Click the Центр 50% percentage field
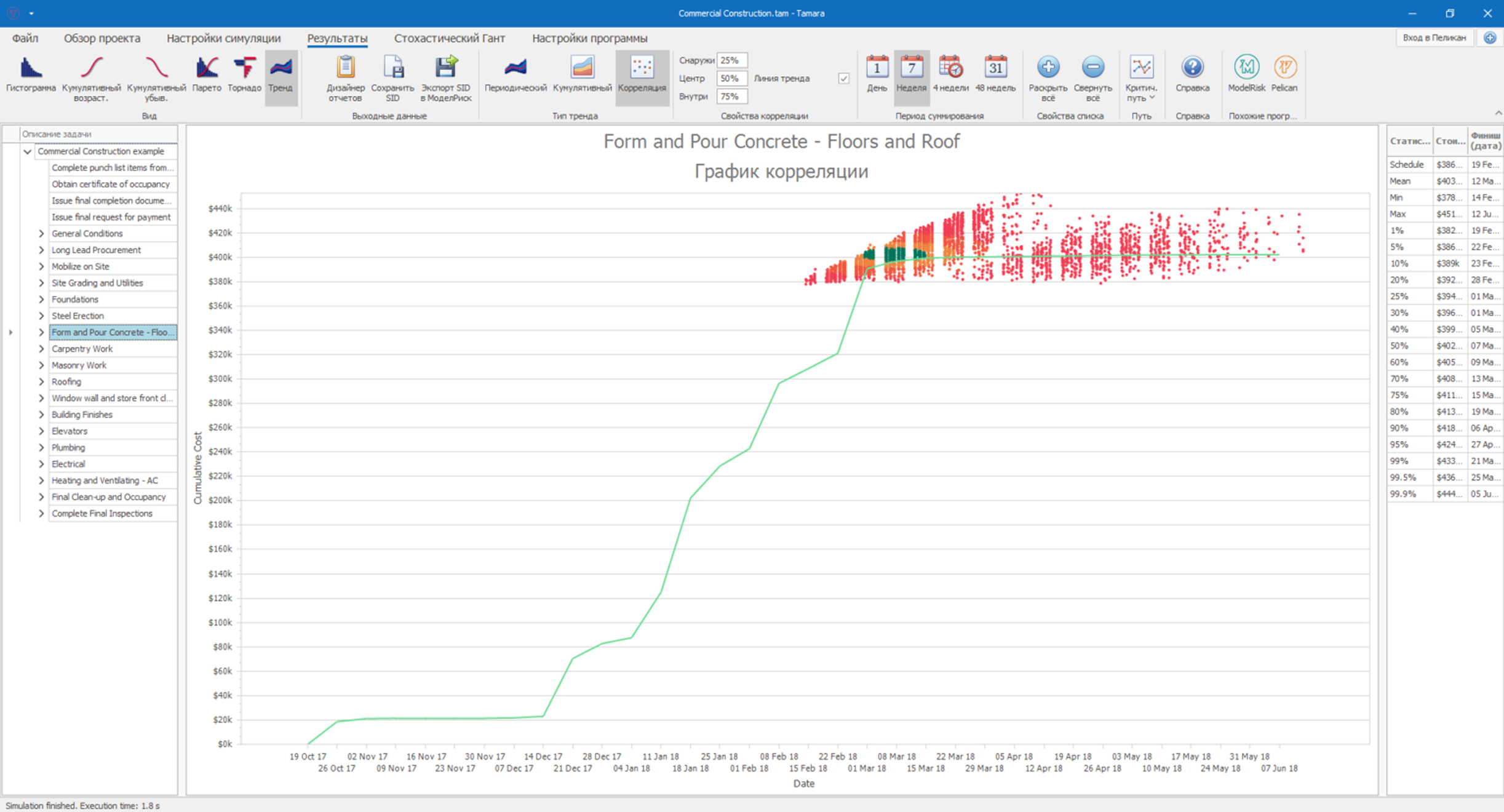 point(731,79)
